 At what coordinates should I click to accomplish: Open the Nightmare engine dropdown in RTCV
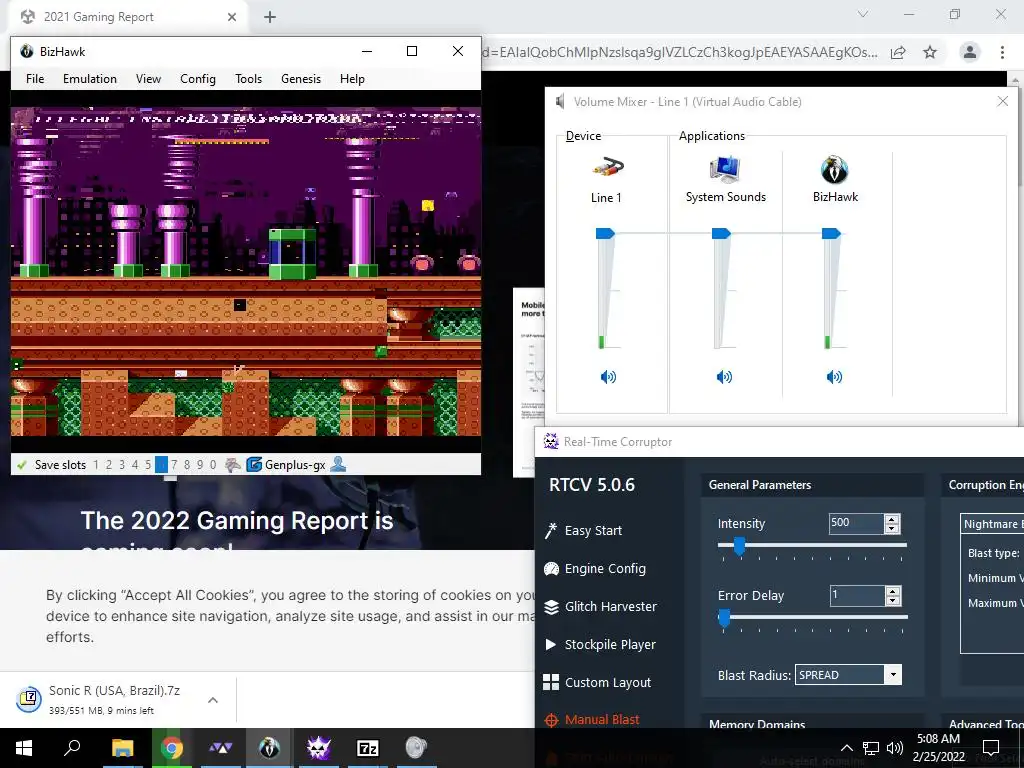pos(992,524)
